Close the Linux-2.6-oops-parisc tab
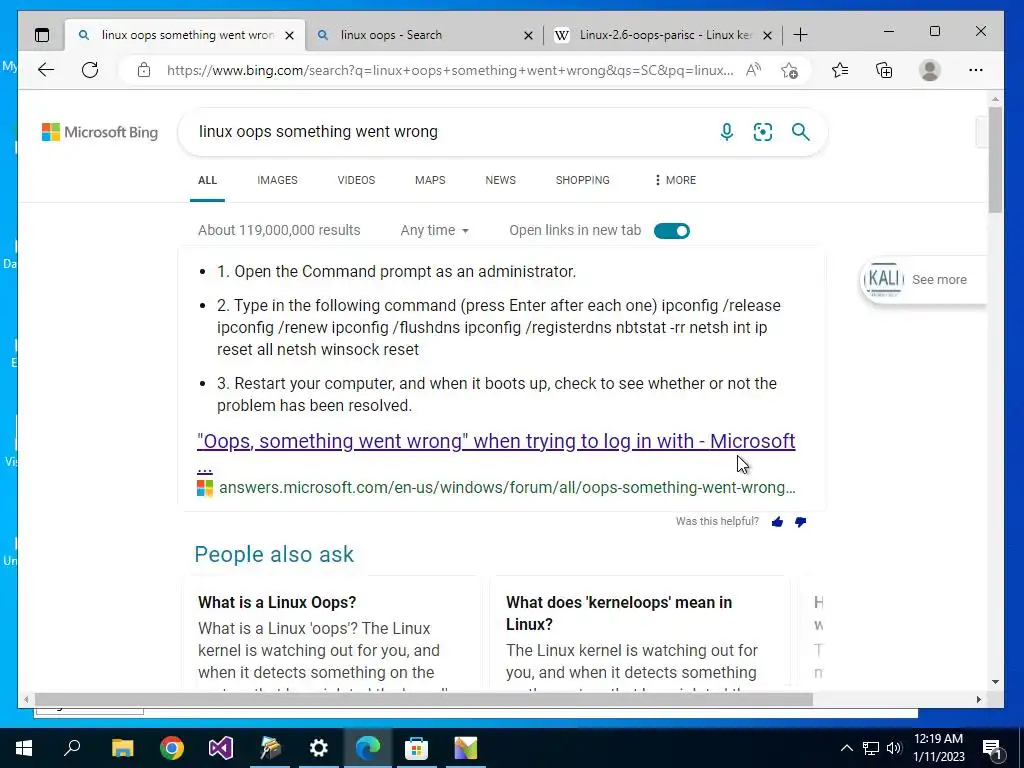Screen dimensions: 1024x768 768,35
